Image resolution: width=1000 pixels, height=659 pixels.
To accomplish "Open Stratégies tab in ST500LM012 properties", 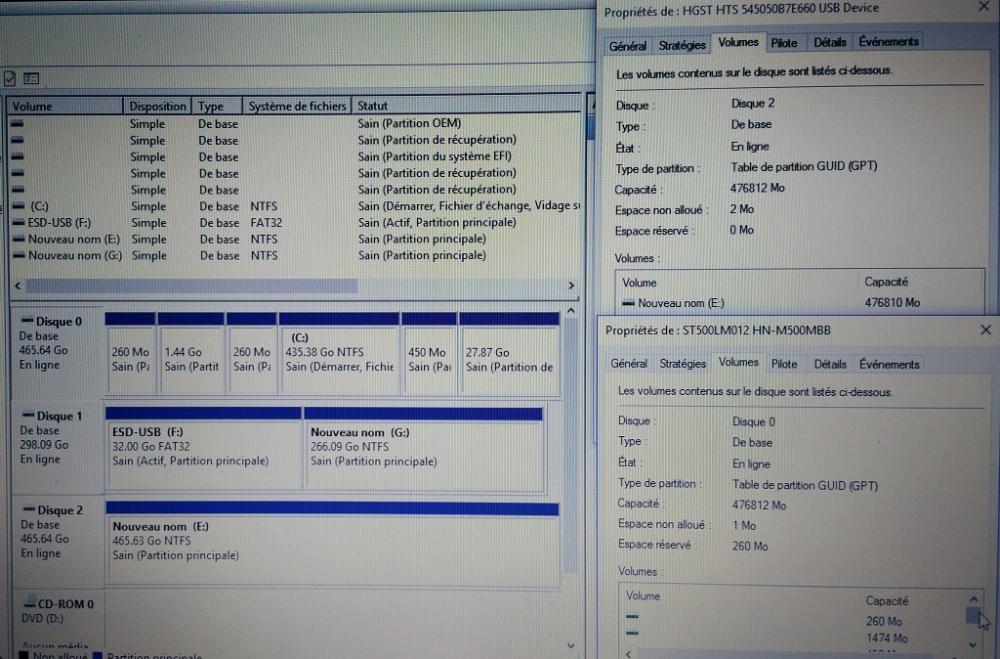I will [x=683, y=364].
